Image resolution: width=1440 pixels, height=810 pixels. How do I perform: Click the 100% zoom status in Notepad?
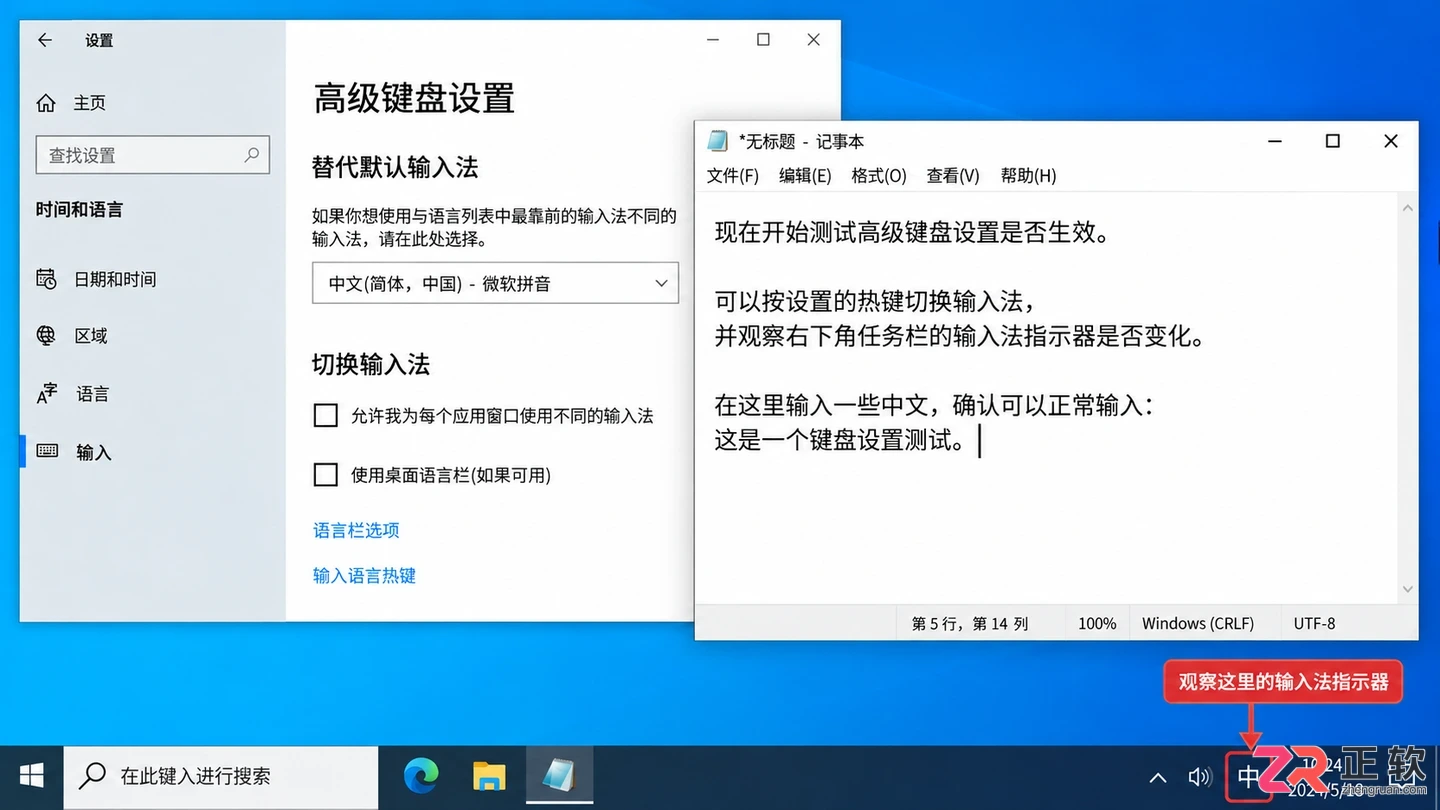click(1097, 623)
